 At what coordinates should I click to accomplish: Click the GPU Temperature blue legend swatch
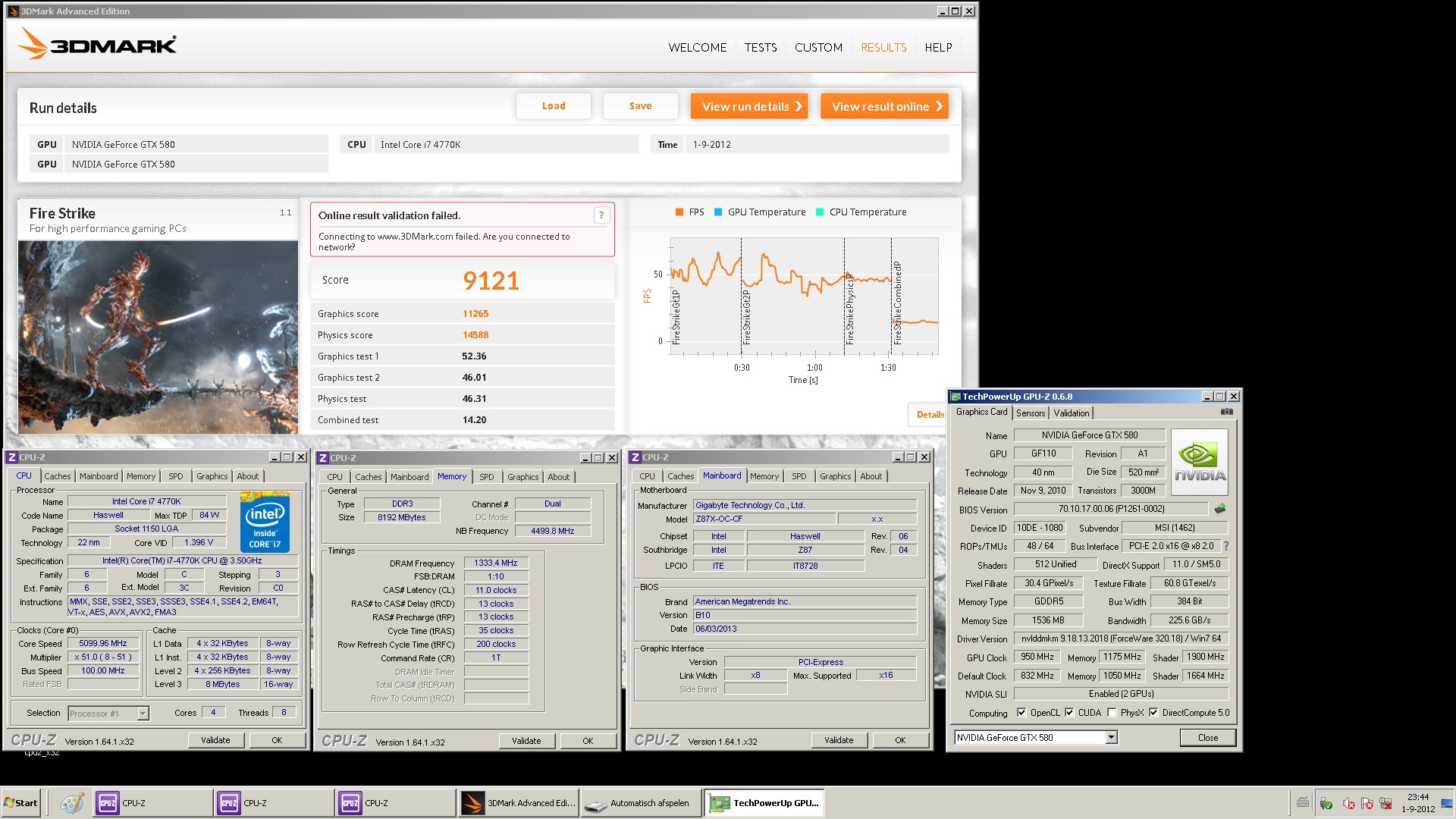point(718,212)
